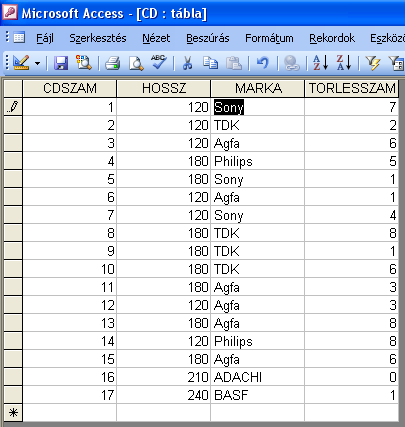Click the Insert Hyperlink globe icon

[x=292, y=63]
